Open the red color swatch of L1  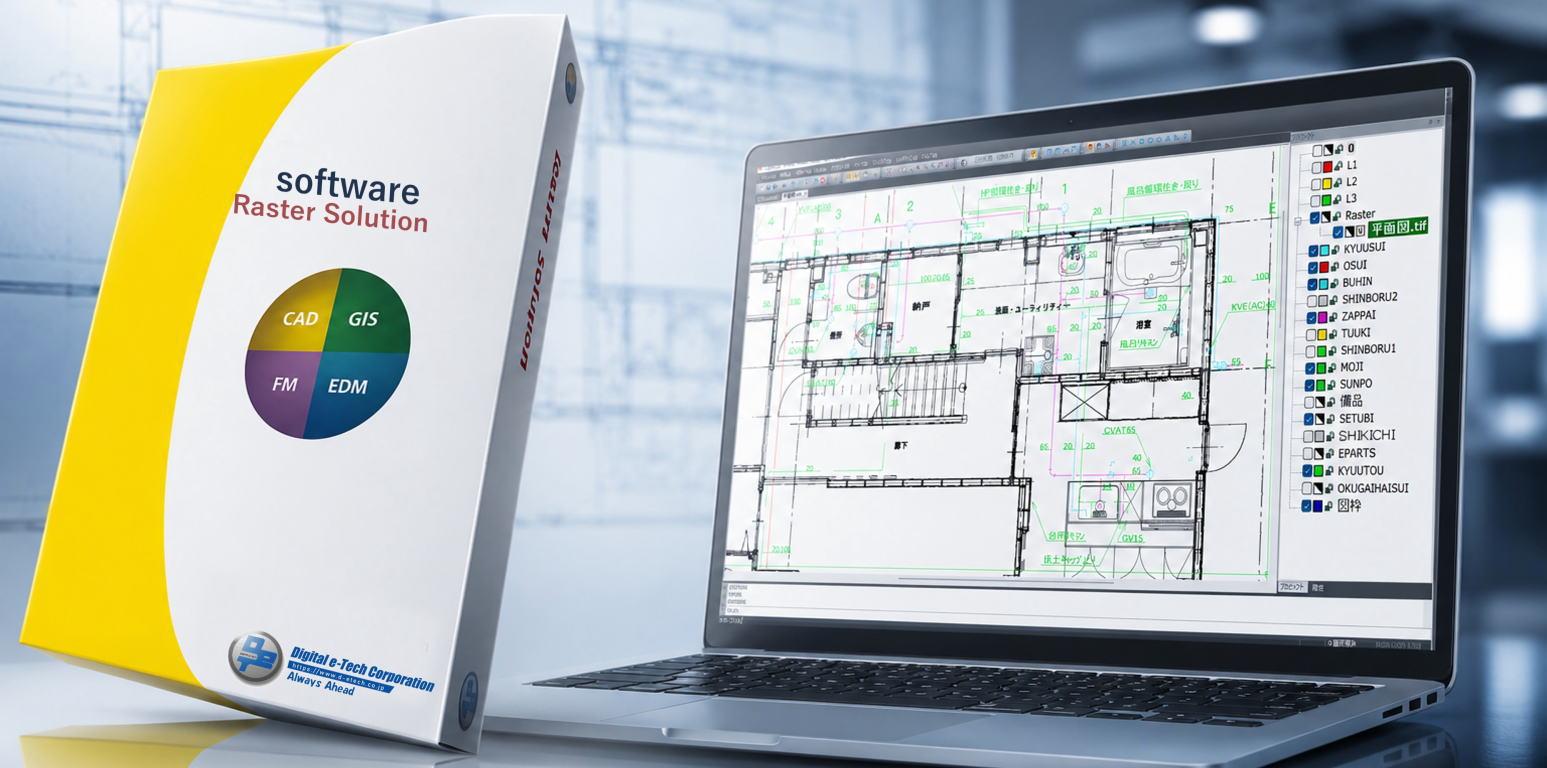(1328, 166)
